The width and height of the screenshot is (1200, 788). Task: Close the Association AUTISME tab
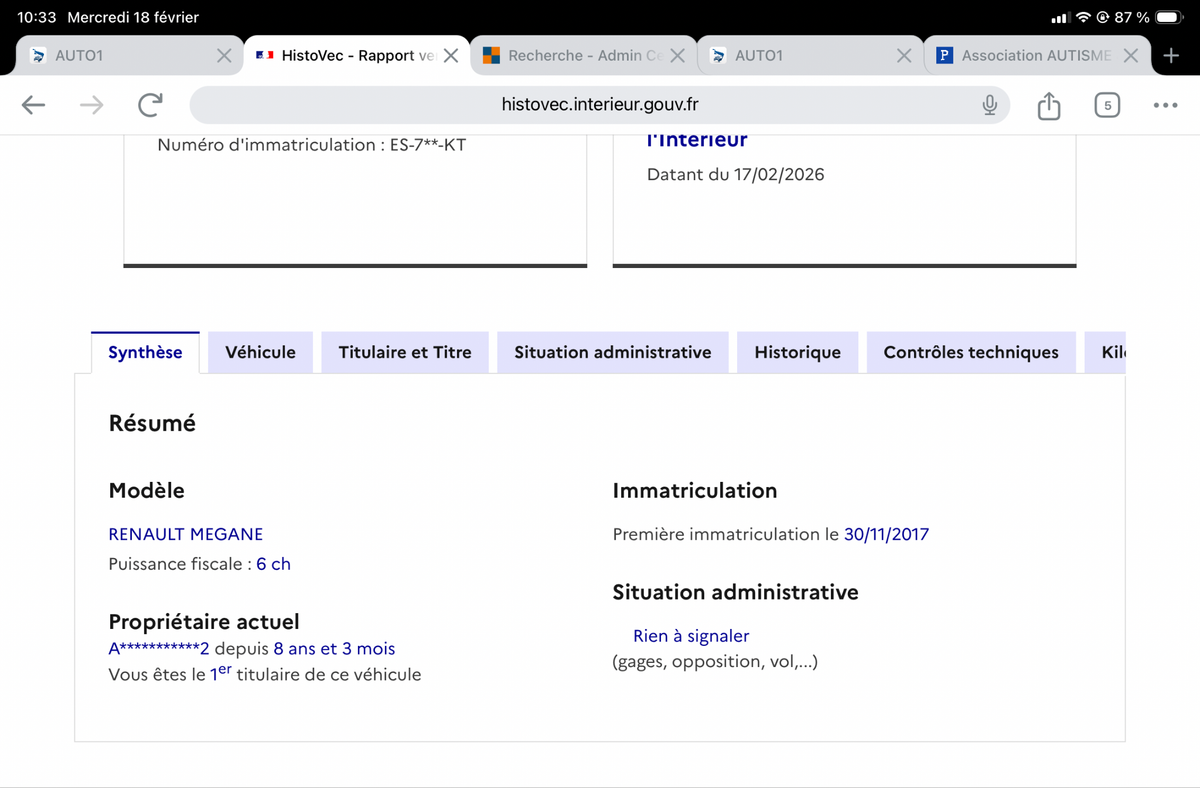tap(1130, 56)
